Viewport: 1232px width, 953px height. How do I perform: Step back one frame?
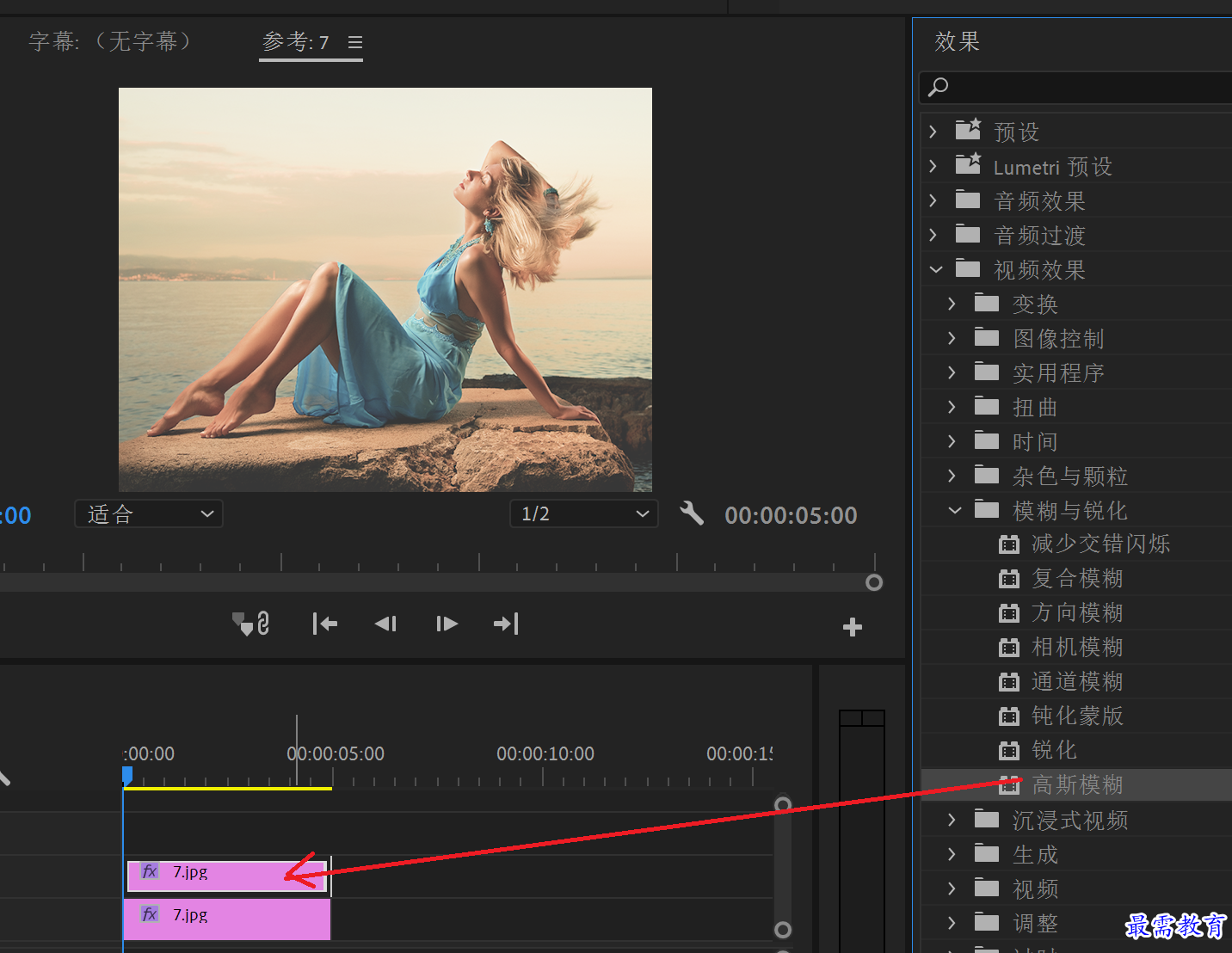pos(385,624)
